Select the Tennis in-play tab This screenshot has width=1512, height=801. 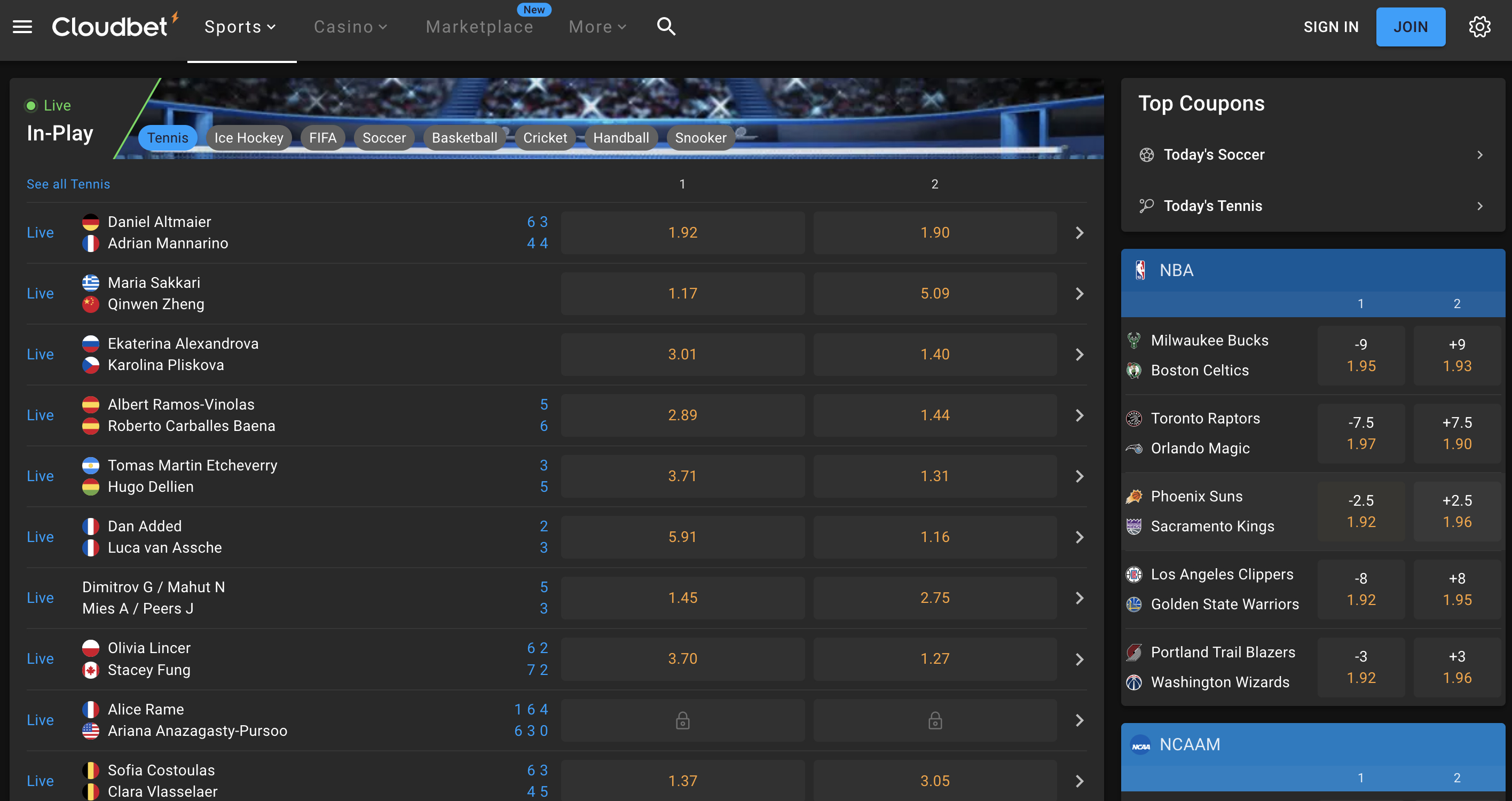[168, 138]
